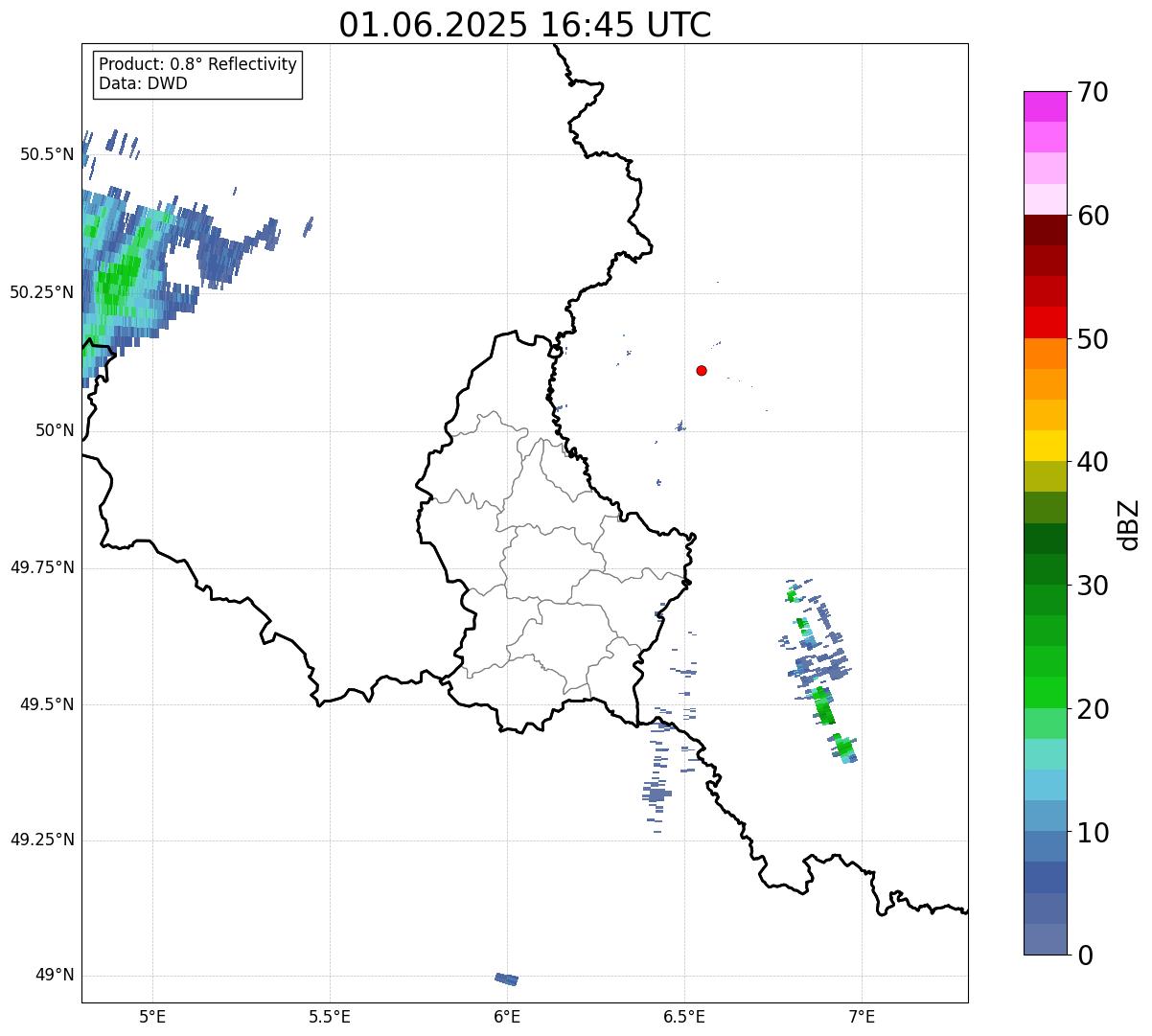
Task: Click the '5.5°E' longitude label
Action: [330, 1016]
